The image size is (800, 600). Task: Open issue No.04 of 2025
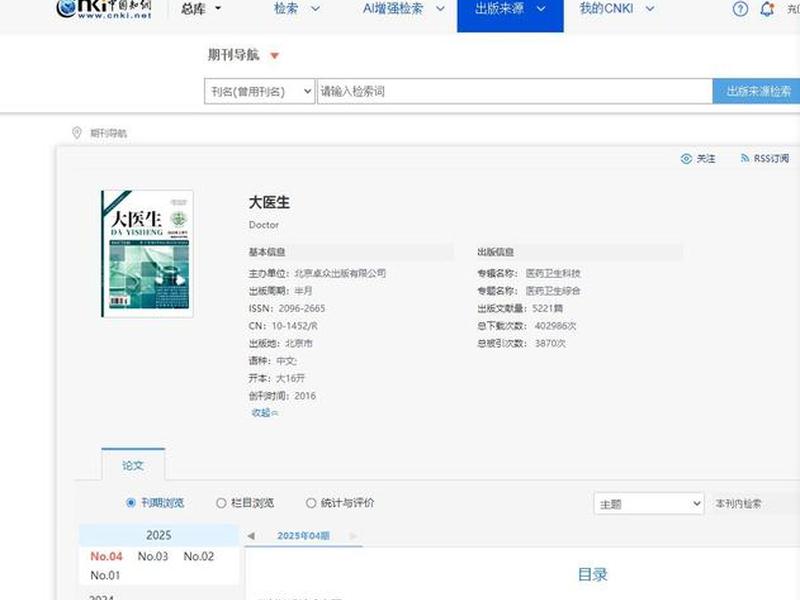pyautogui.click(x=106, y=556)
